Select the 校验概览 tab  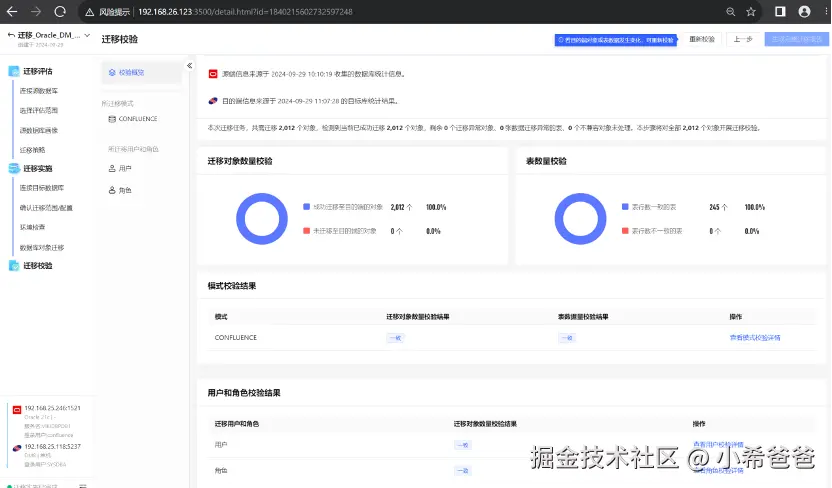141,73
